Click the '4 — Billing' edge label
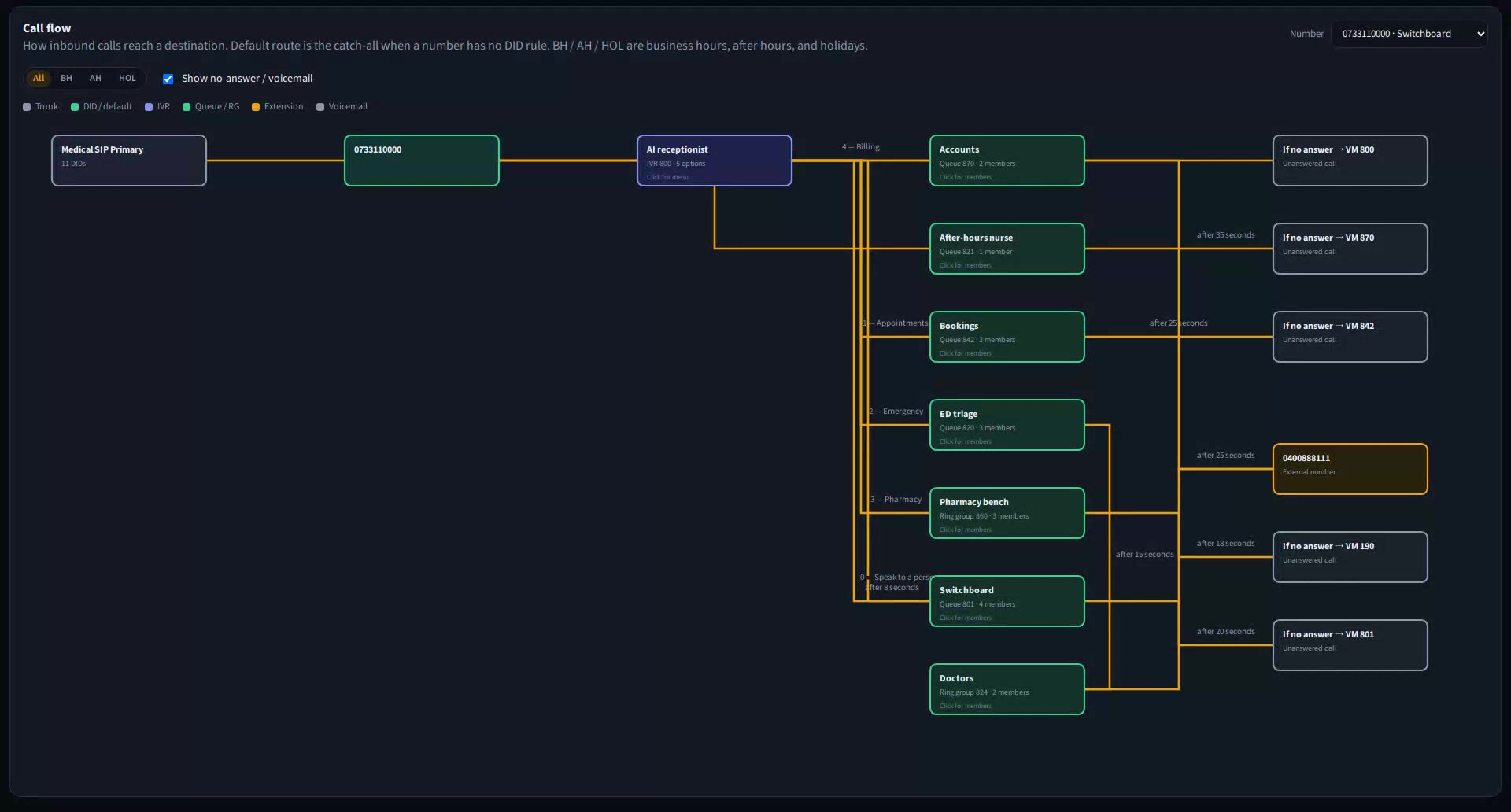This screenshot has width=1511, height=812. tap(861, 147)
